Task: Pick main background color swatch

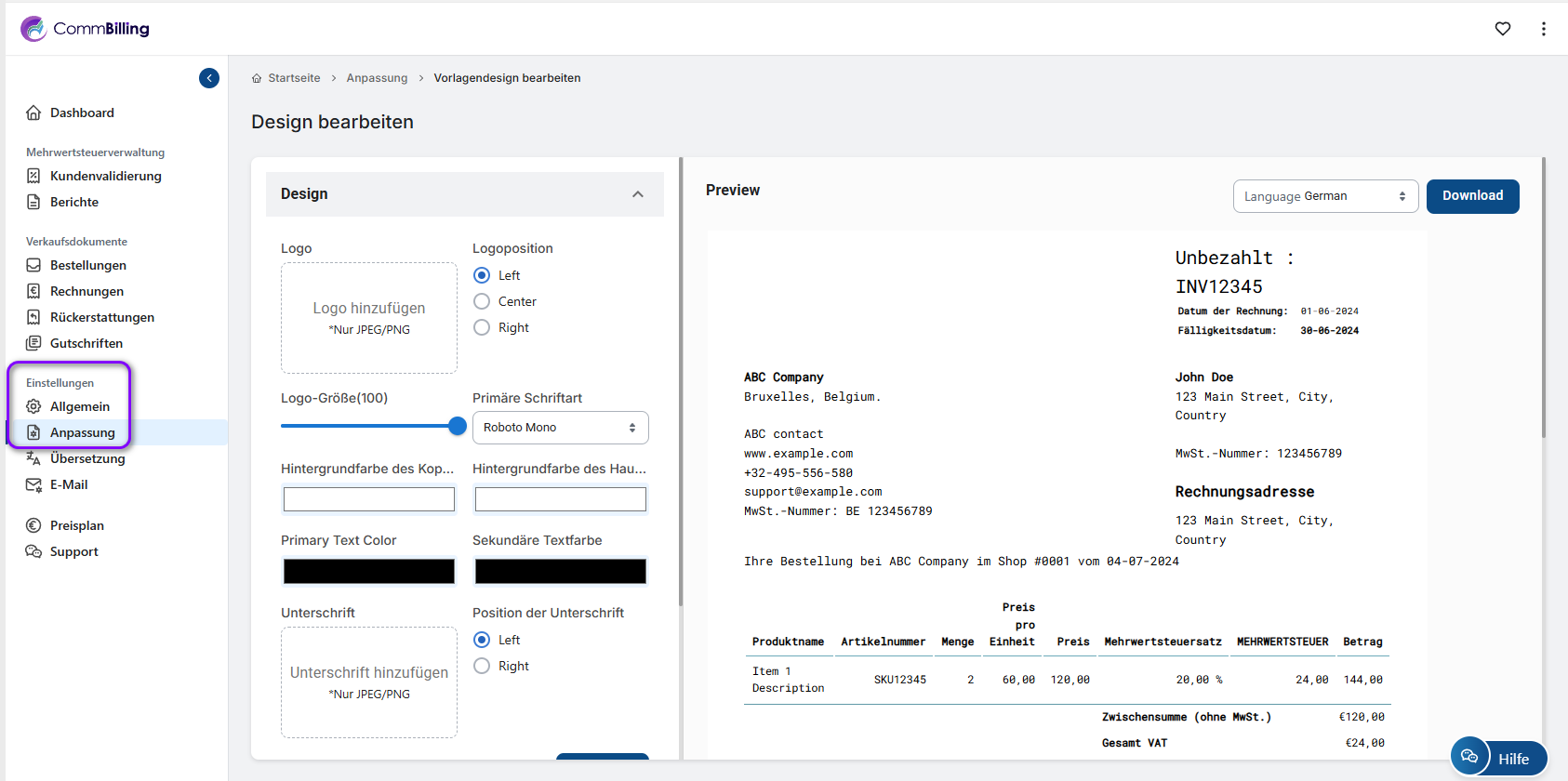Action: tap(561, 499)
